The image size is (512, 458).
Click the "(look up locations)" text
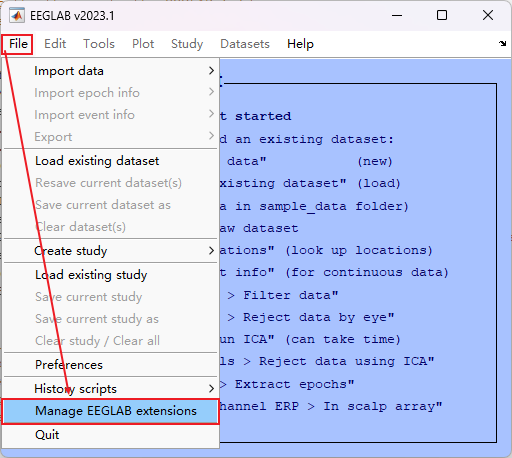point(359,250)
